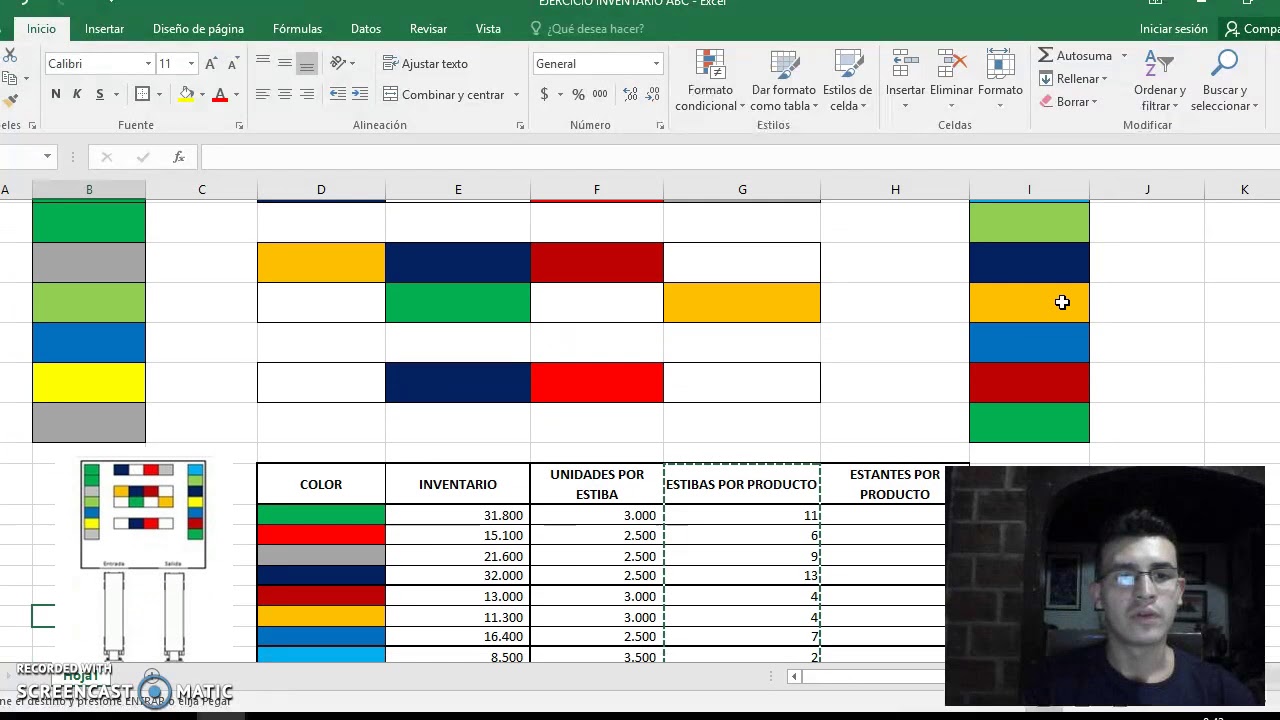Image resolution: width=1280 pixels, height=720 pixels.
Task: Toggle Ajustar texto wrap text
Action: pos(425,63)
